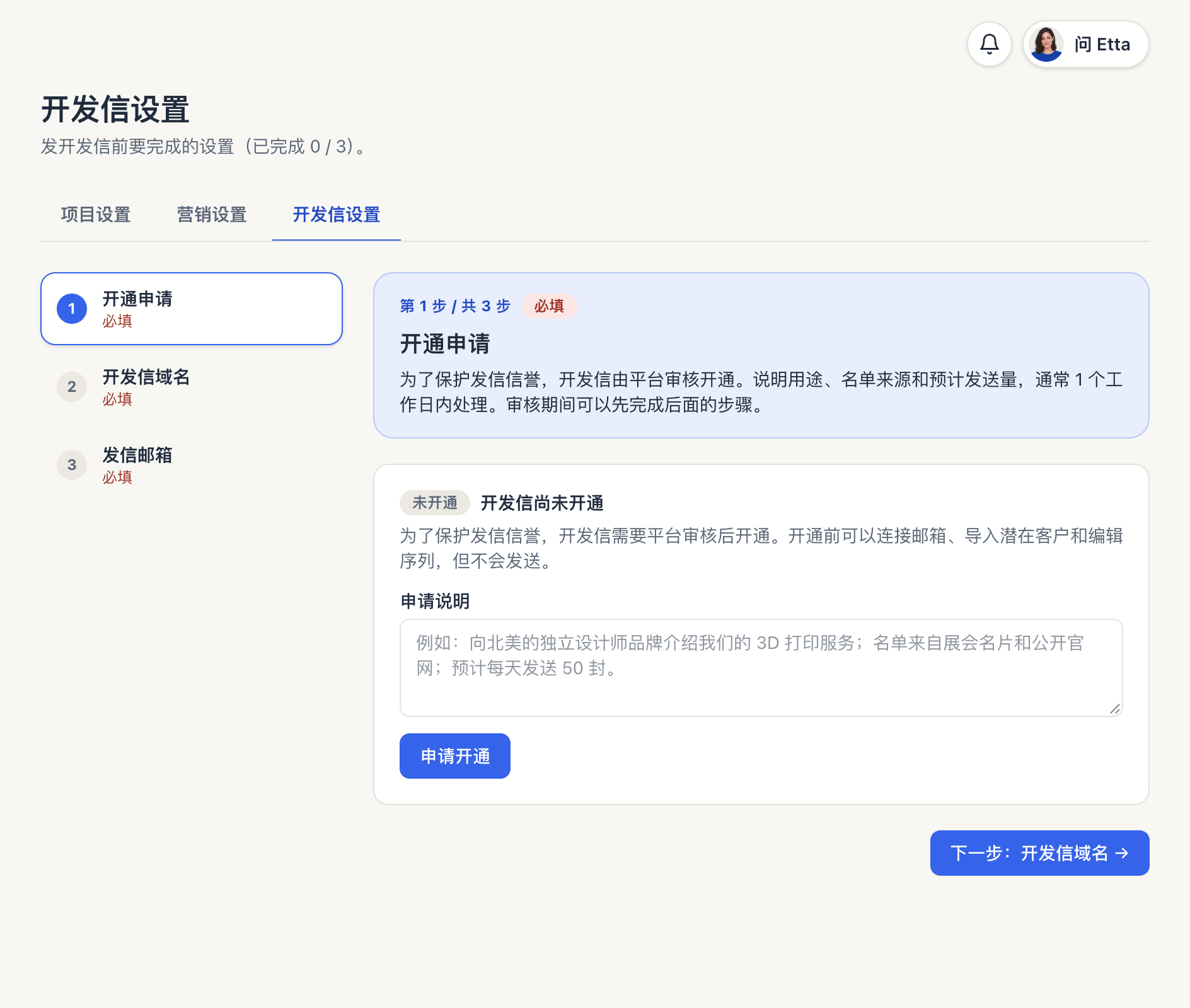Click the 开发信尚未开通 heading
The image size is (1190, 1008).
tap(542, 503)
